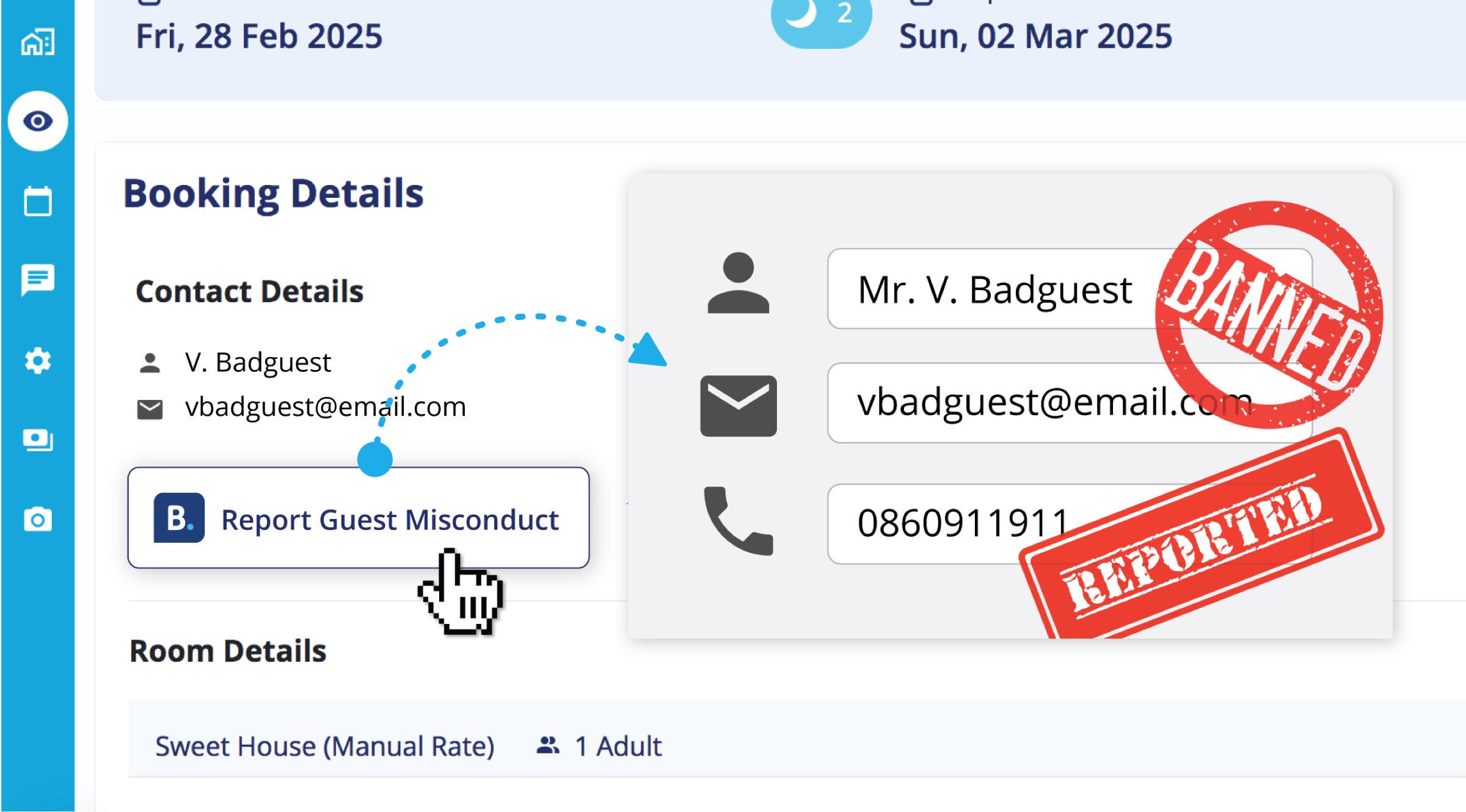Screen dimensions: 1466x812
Task: Click the payments cash icon in sidebar
Action: click(38, 440)
